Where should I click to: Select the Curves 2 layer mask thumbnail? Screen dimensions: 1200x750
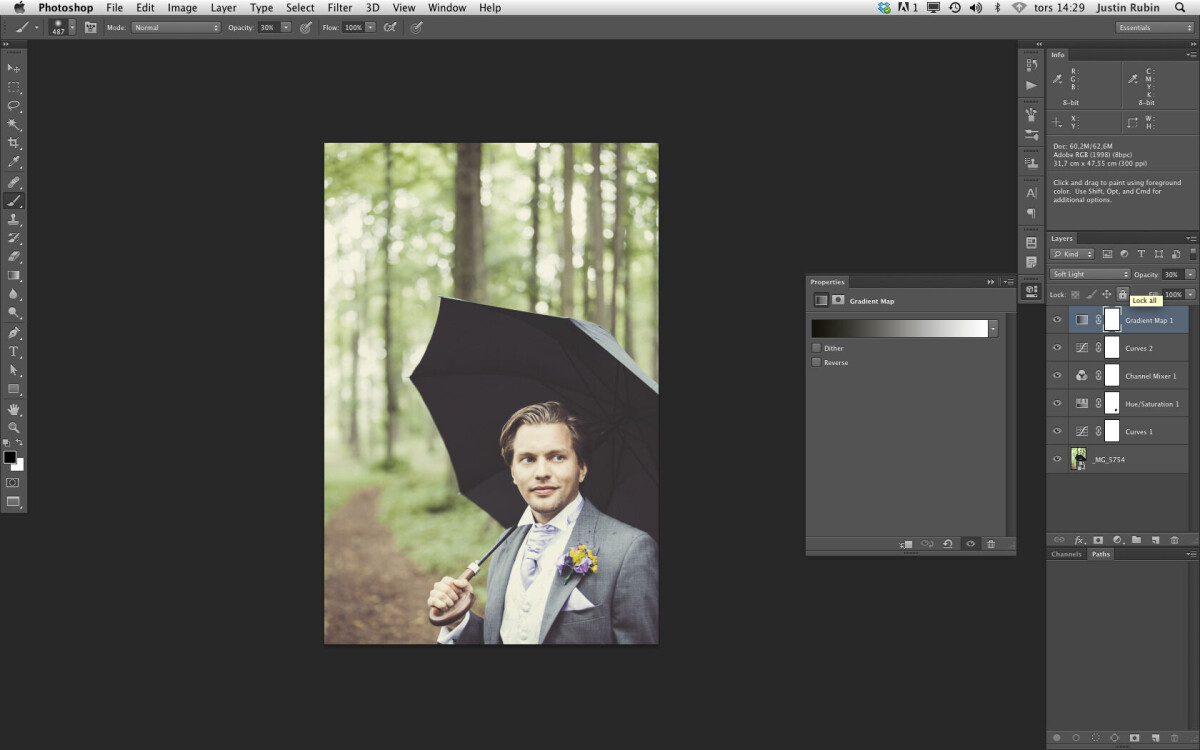[x=1112, y=348]
